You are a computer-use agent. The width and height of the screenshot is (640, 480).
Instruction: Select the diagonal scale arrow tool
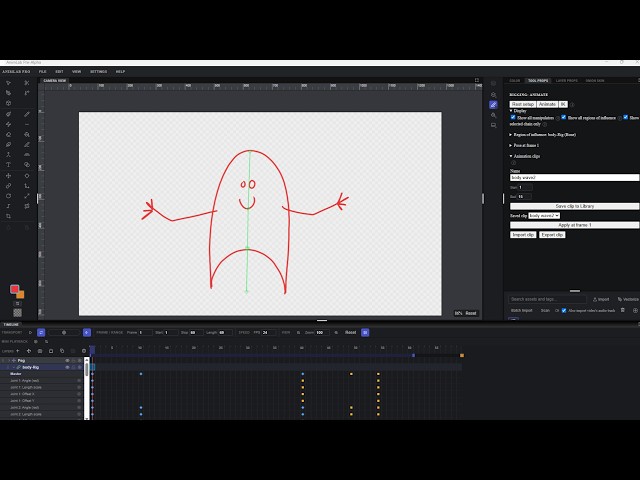[27, 196]
